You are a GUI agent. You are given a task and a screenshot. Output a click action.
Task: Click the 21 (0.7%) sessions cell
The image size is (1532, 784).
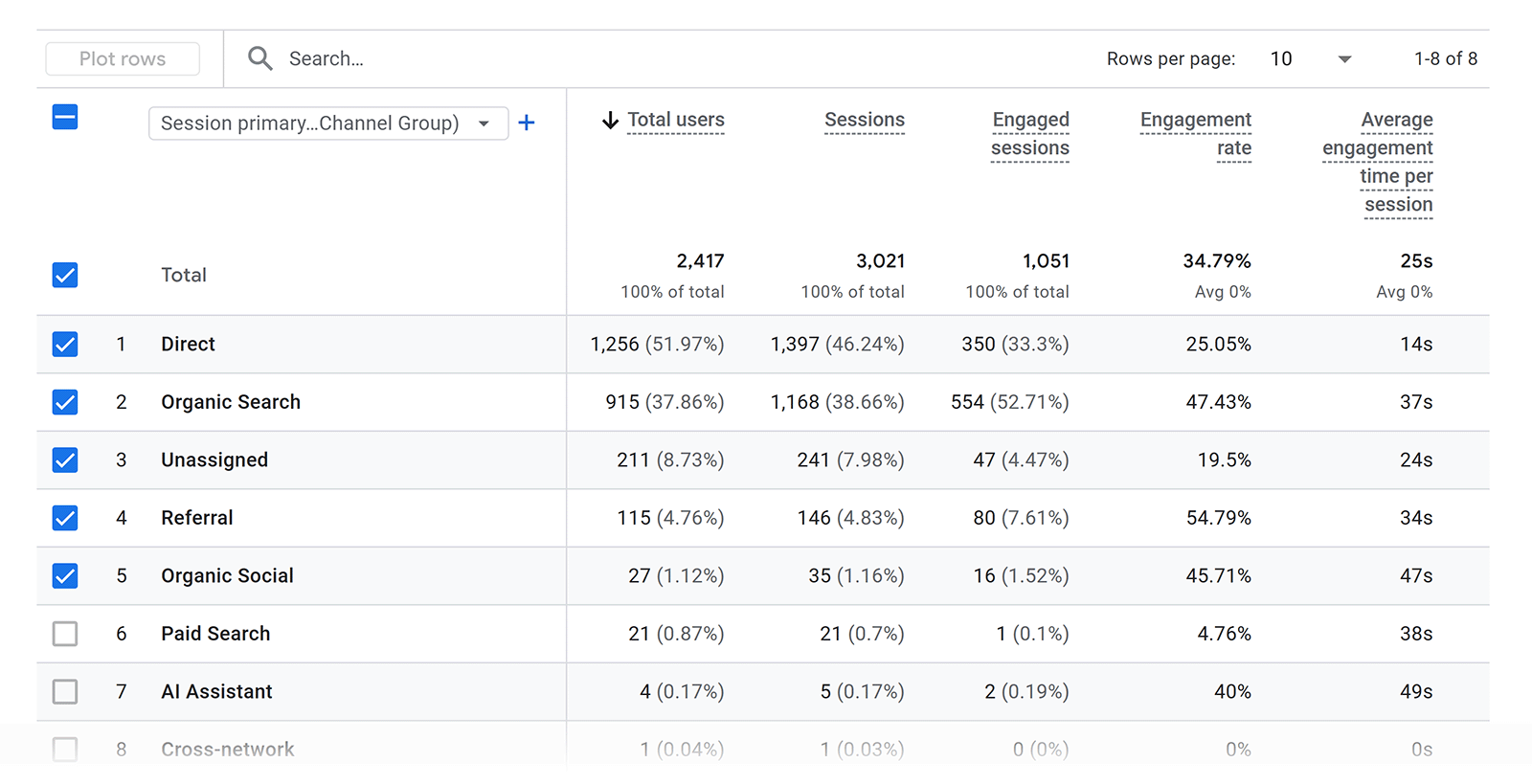tap(862, 634)
